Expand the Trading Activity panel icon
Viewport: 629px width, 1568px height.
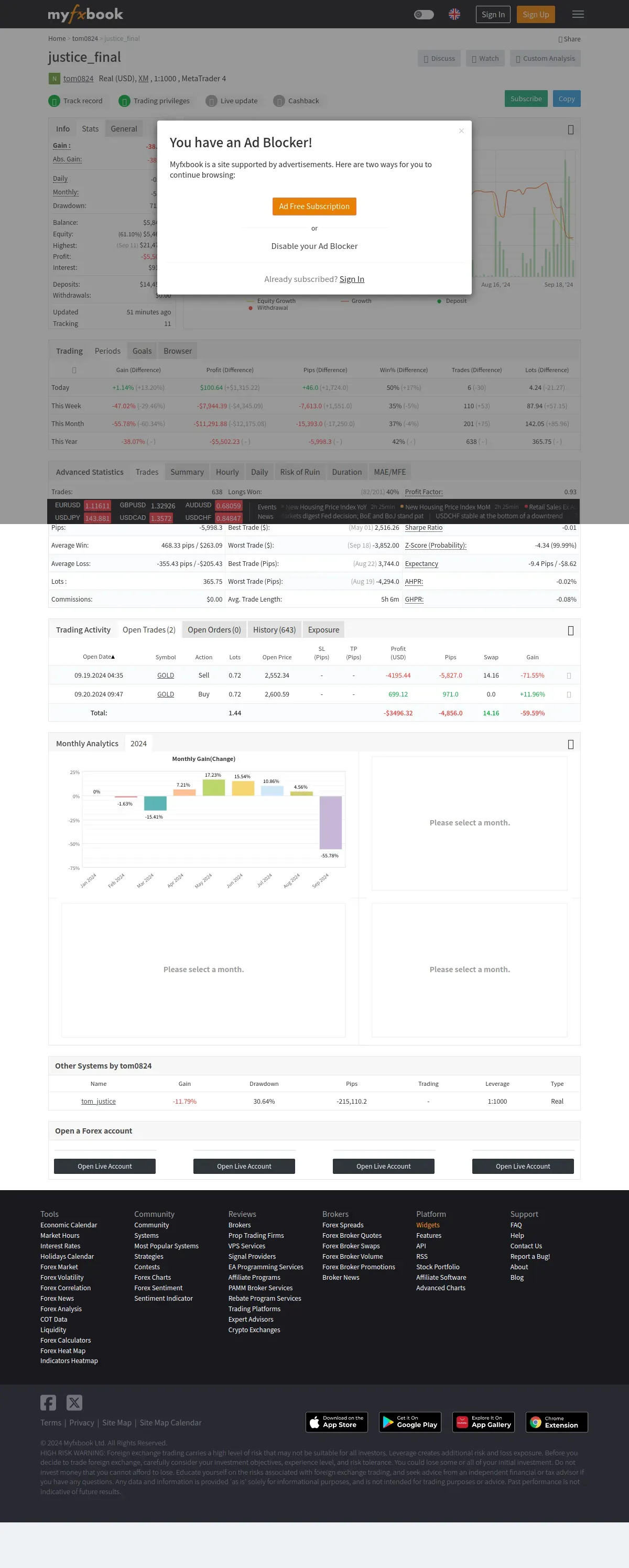click(x=570, y=630)
